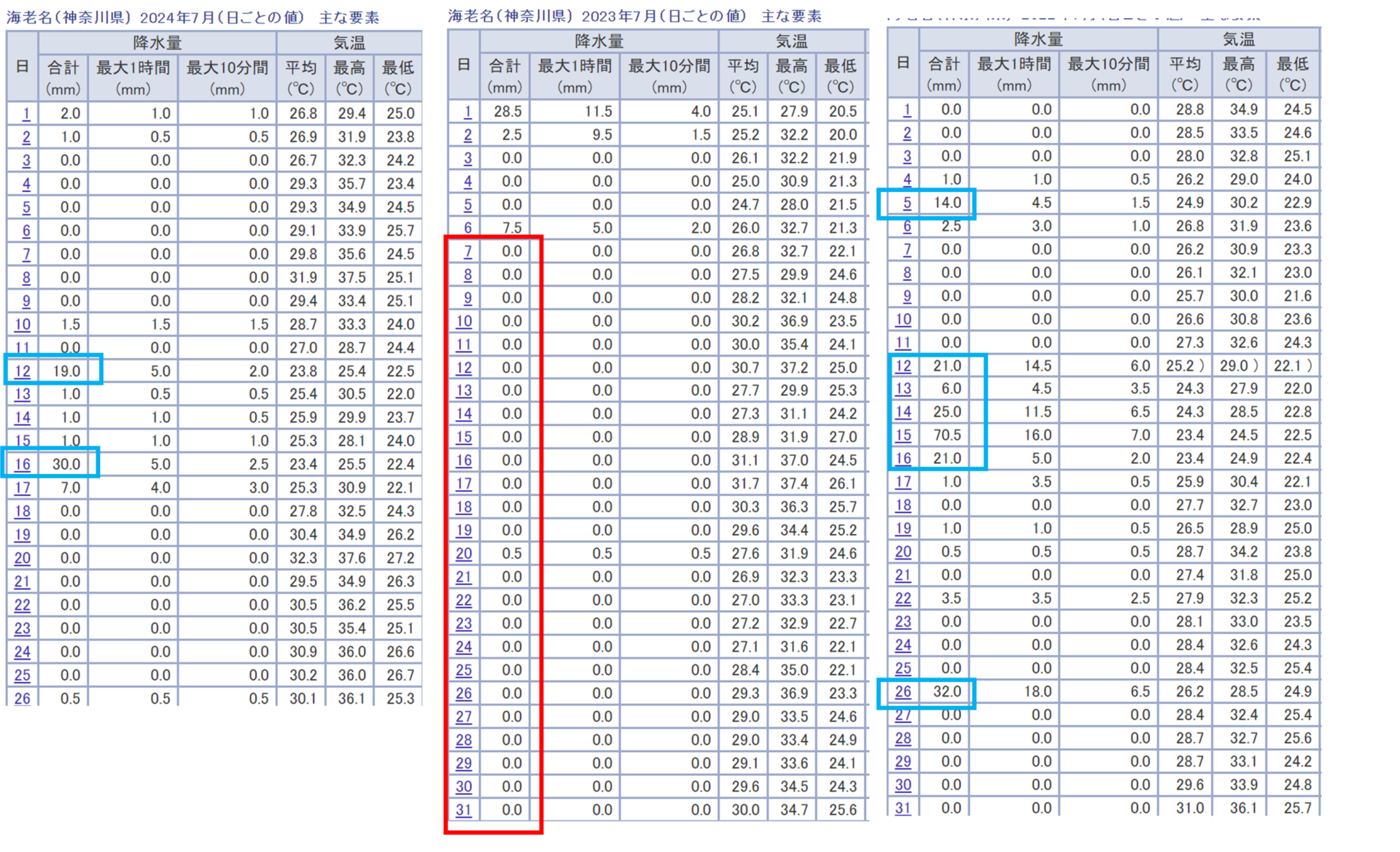Click day 12 link in rightmost table

(903, 366)
